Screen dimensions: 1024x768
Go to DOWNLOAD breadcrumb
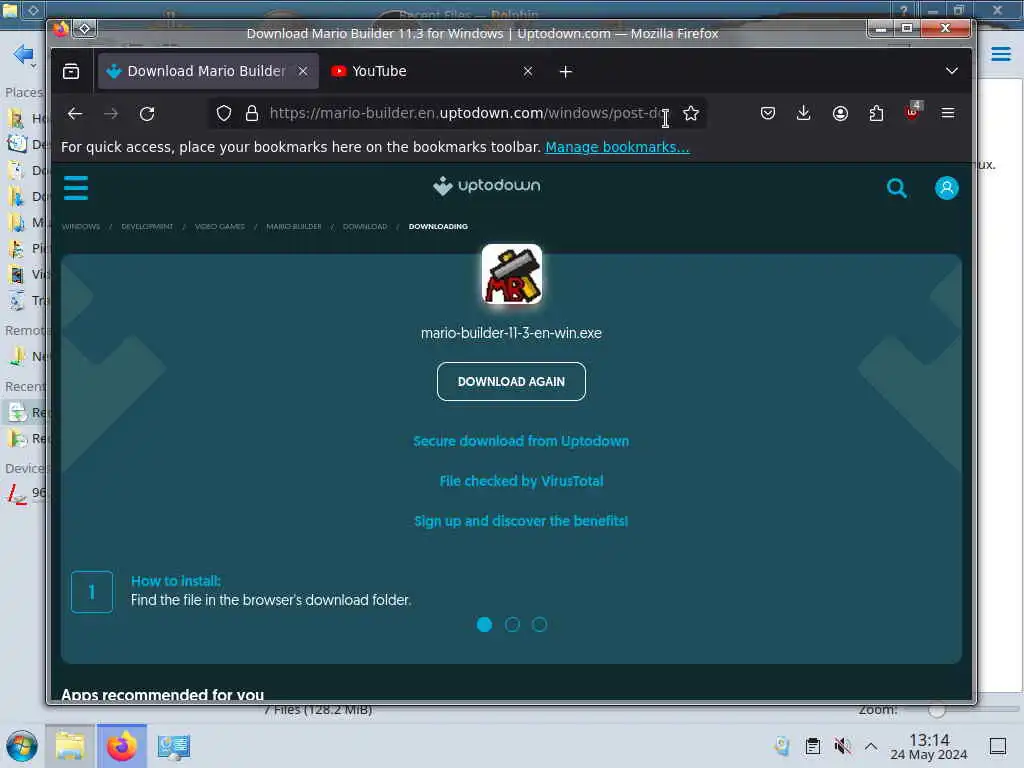point(365,227)
